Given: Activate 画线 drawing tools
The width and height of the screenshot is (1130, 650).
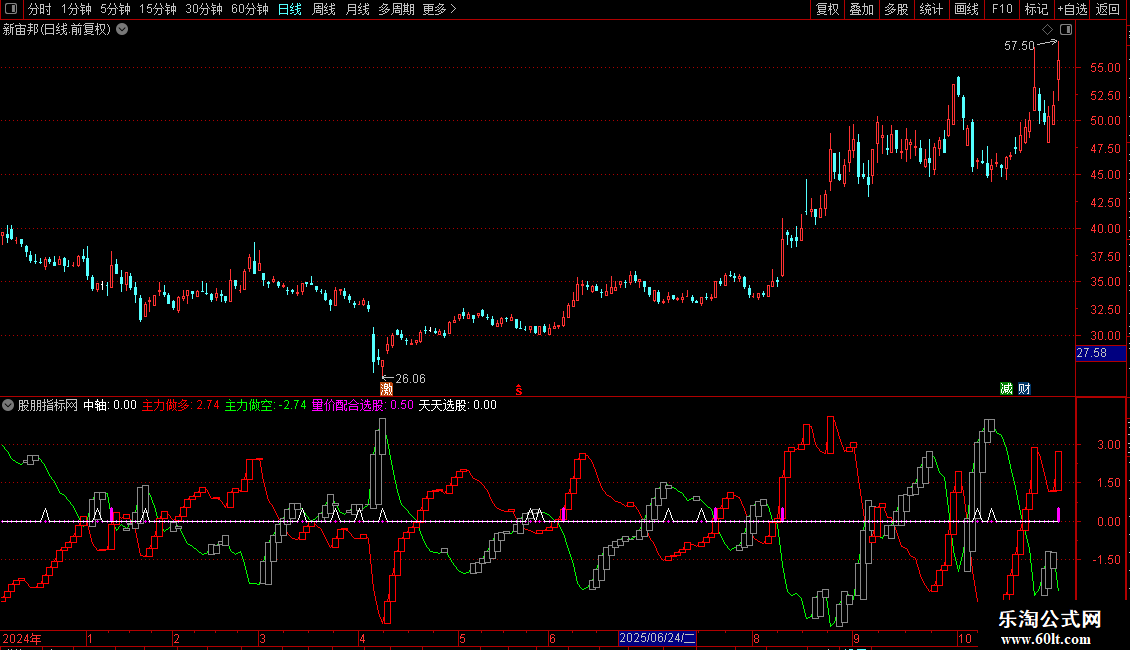Looking at the screenshot, I should [966, 9].
